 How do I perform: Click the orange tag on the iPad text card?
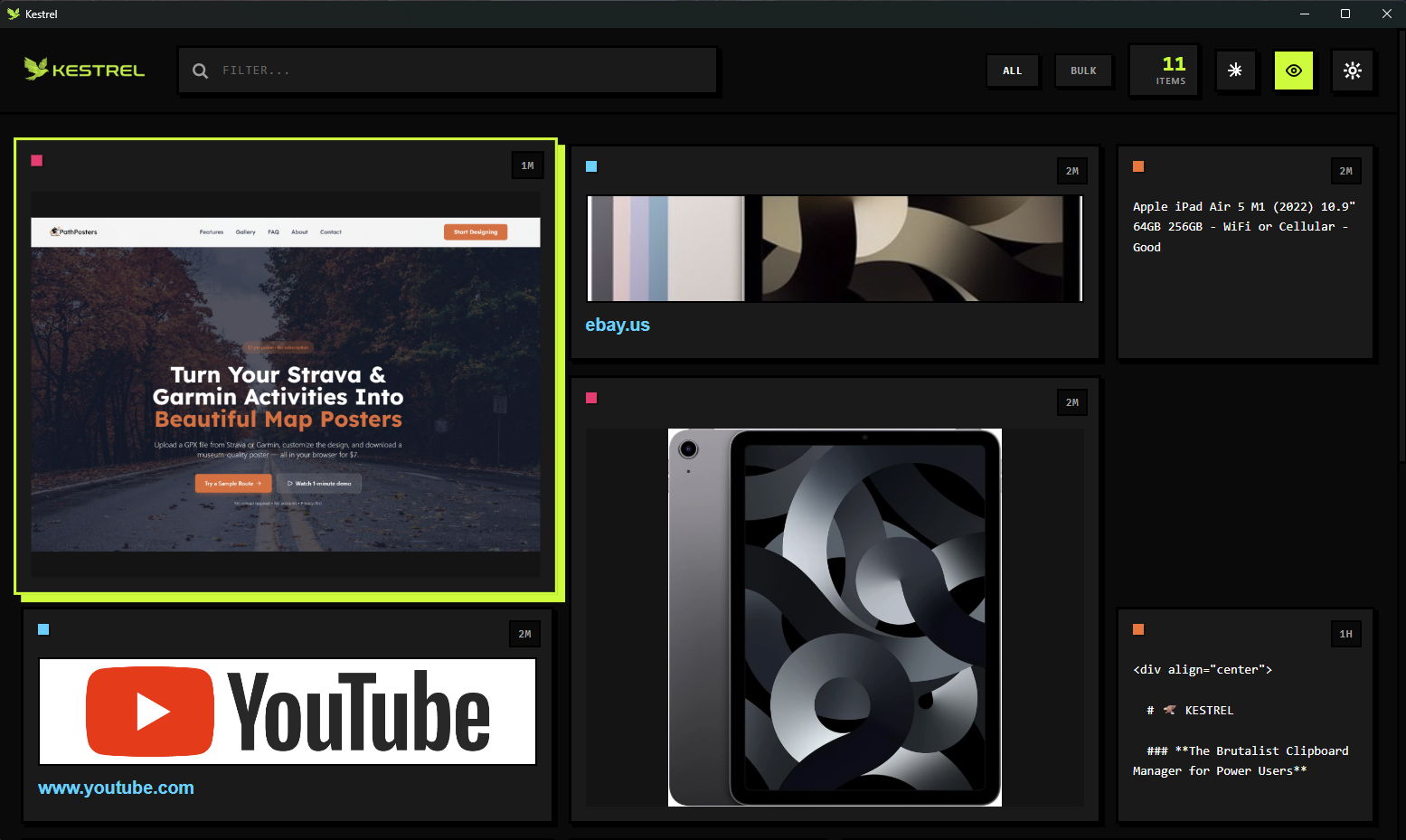(x=1138, y=166)
